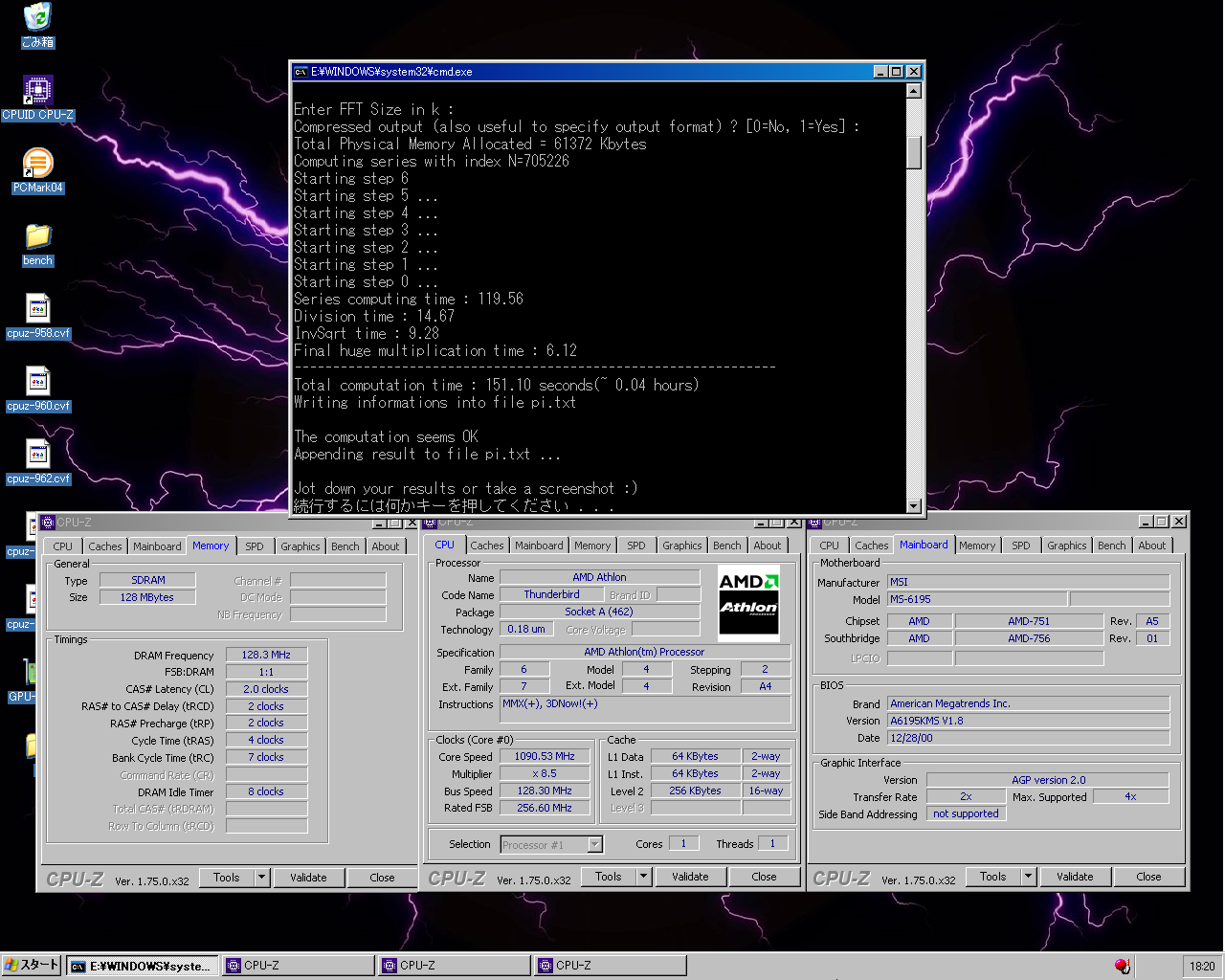Screen dimensions: 1225x980
Task: Click cmd.exe scrollbar up arrow
Action: point(914,91)
